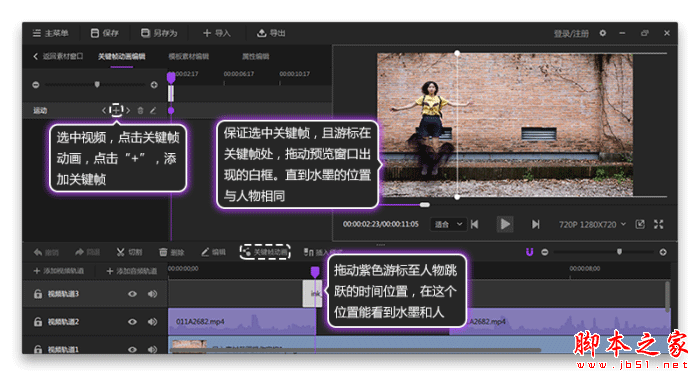Click the keyframe timeline zoom slider handle

[97, 84]
